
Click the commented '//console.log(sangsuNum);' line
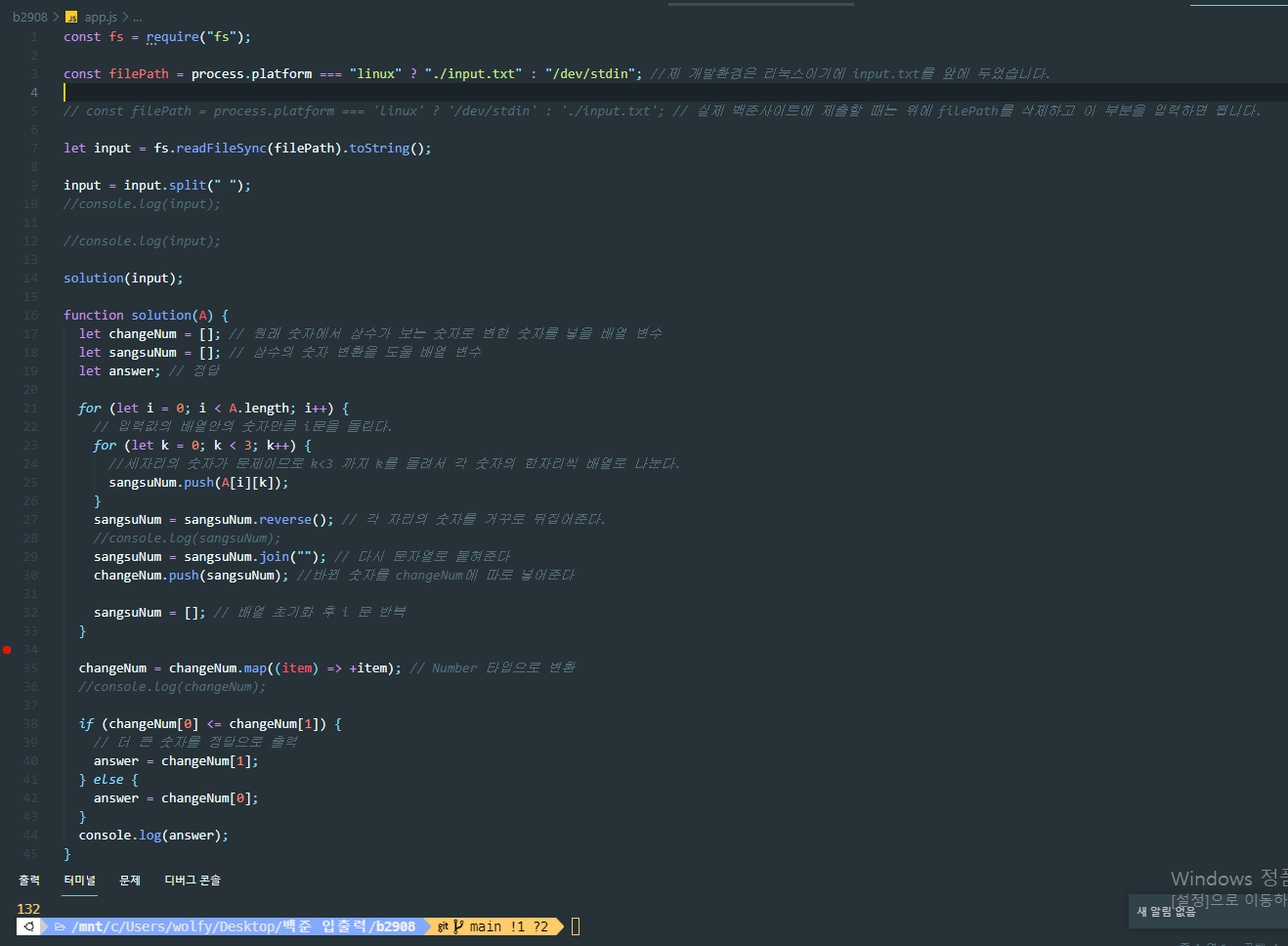pos(188,538)
